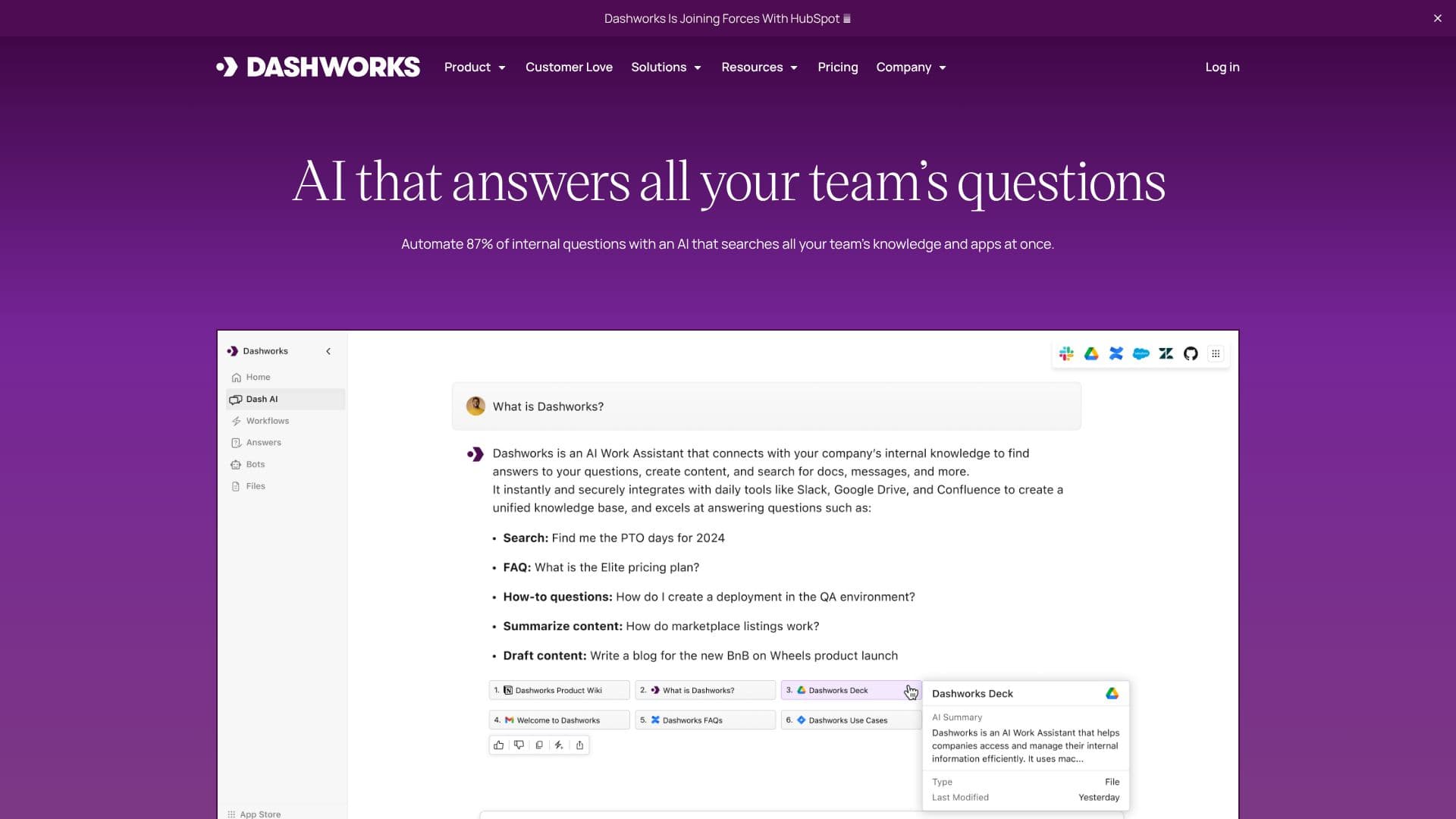Click the Log in link
Image resolution: width=1456 pixels, height=819 pixels.
pyautogui.click(x=1222, y=67)
